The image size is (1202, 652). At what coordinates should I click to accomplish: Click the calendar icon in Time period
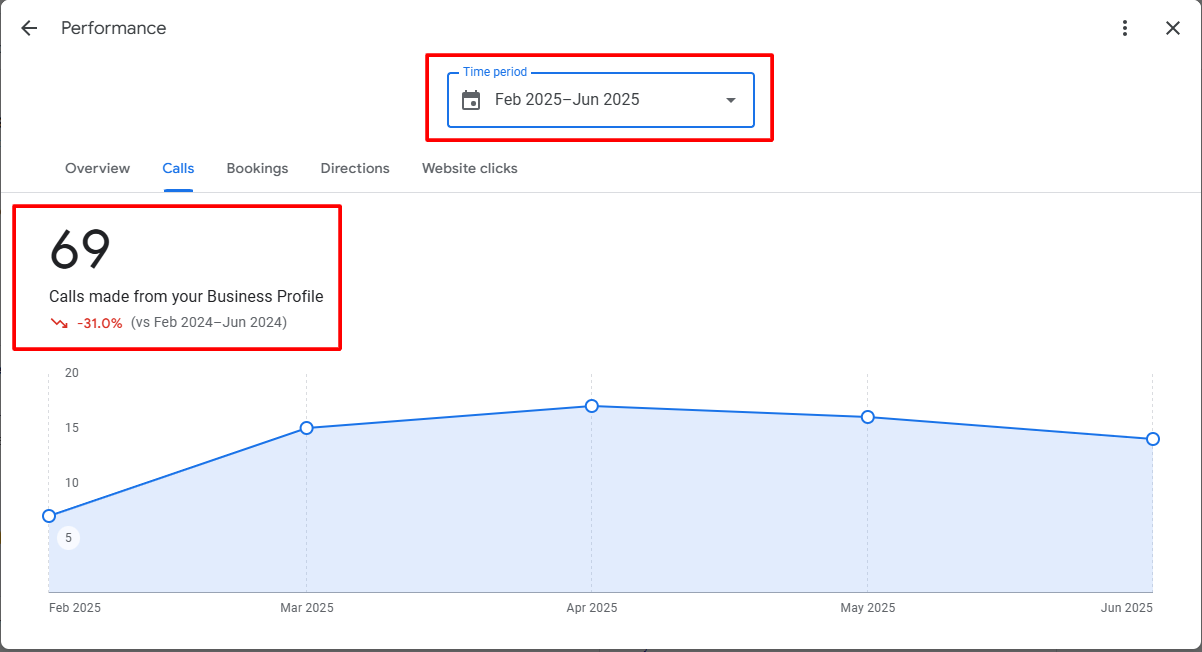pyautogui.click(x=471, y=100)
